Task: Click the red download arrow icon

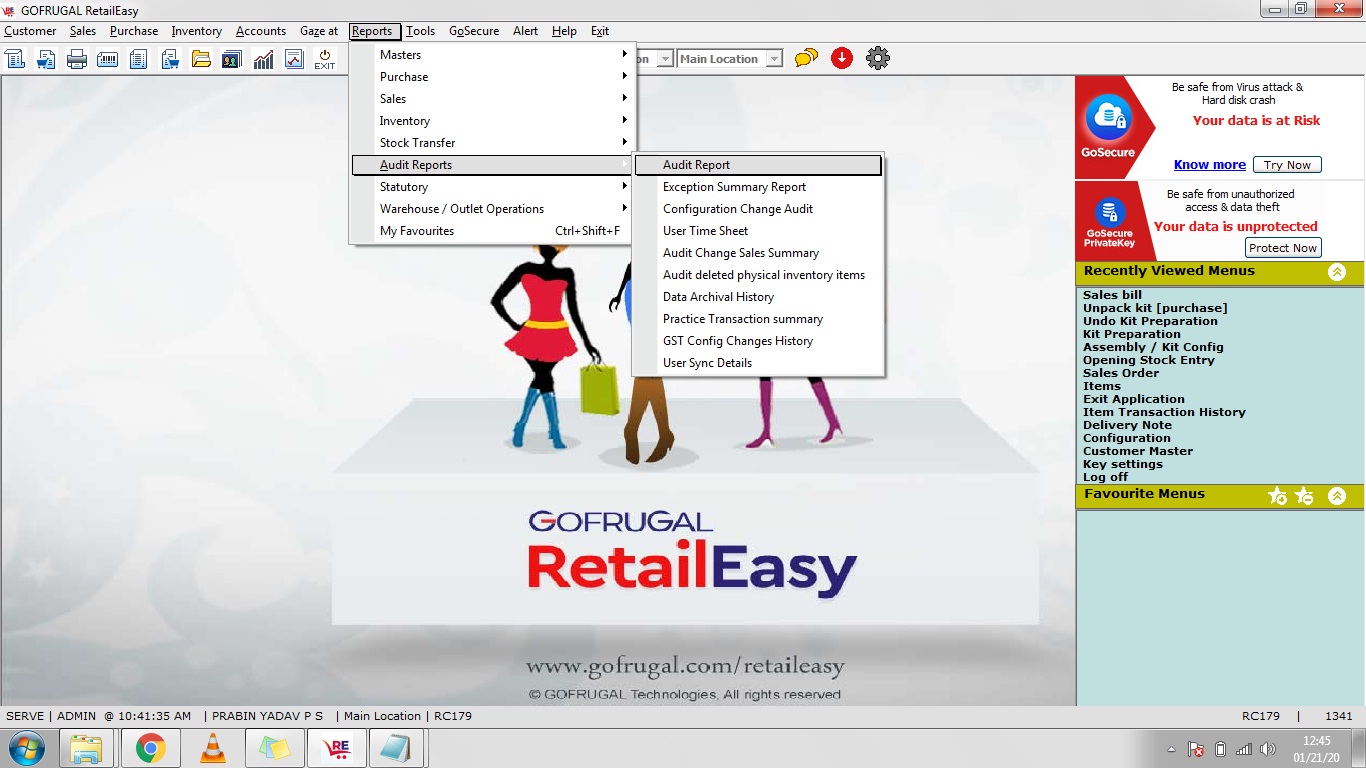Action: pos(842,59)
